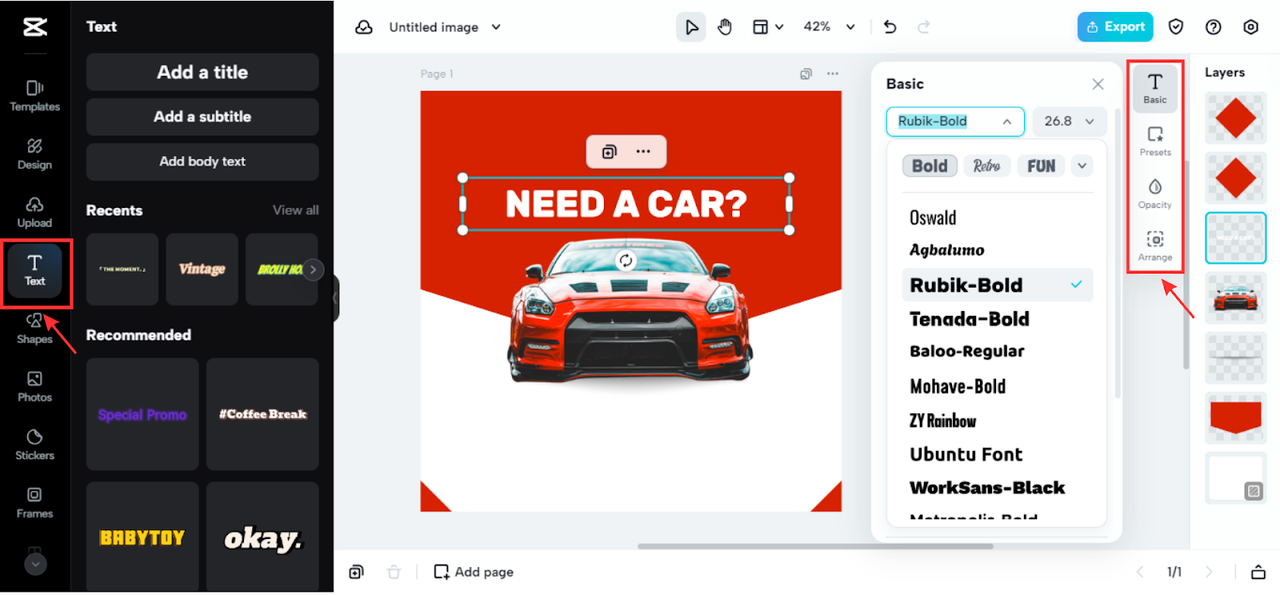Click Add page button

click(474, 572)
